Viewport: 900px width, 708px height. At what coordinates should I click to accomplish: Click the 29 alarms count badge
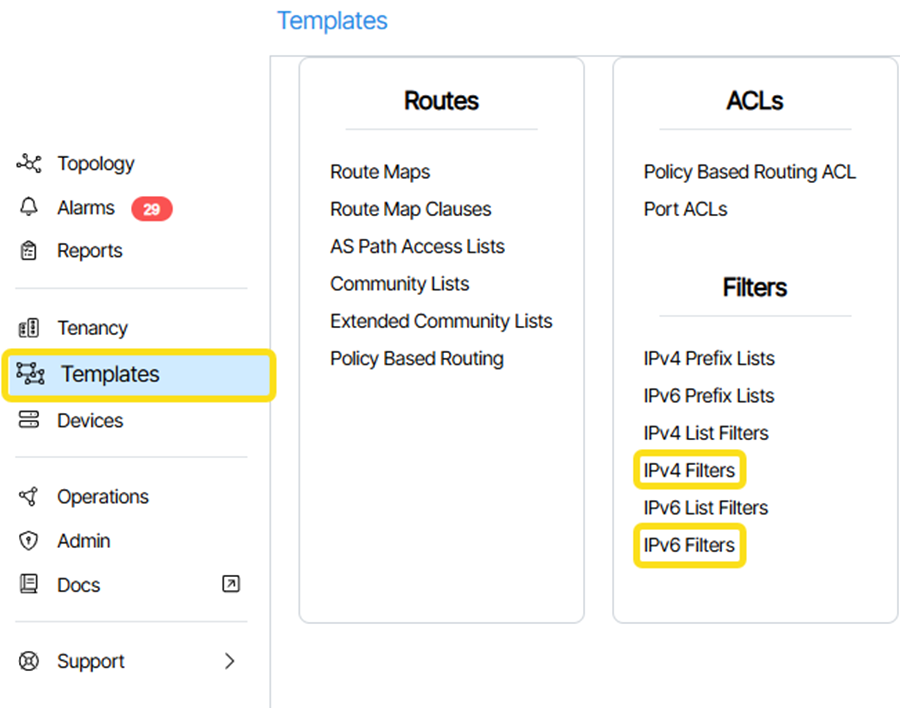click(x=151, y=209)
